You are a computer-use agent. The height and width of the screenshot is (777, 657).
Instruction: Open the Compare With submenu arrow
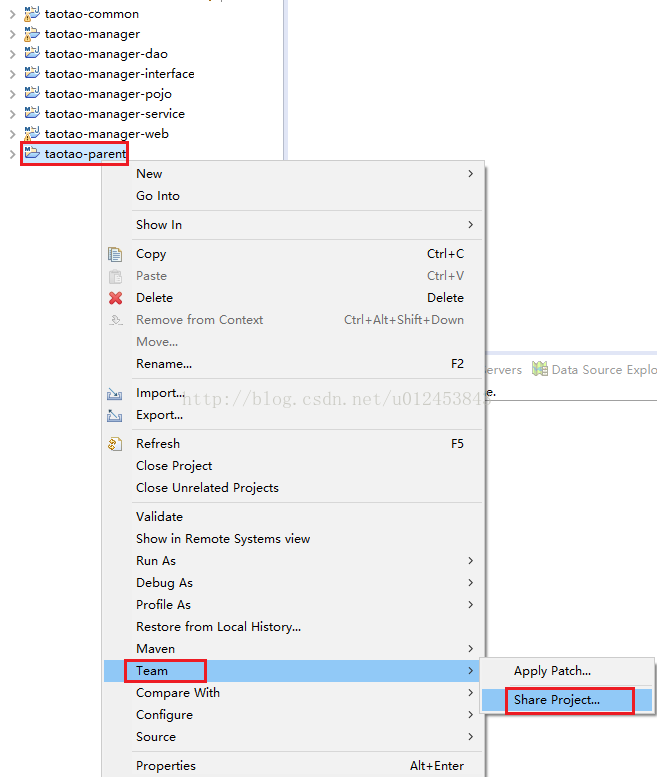470,692
